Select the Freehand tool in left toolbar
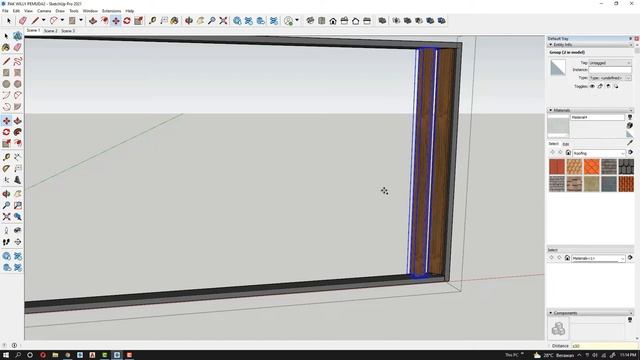 [x=18, y=61]
